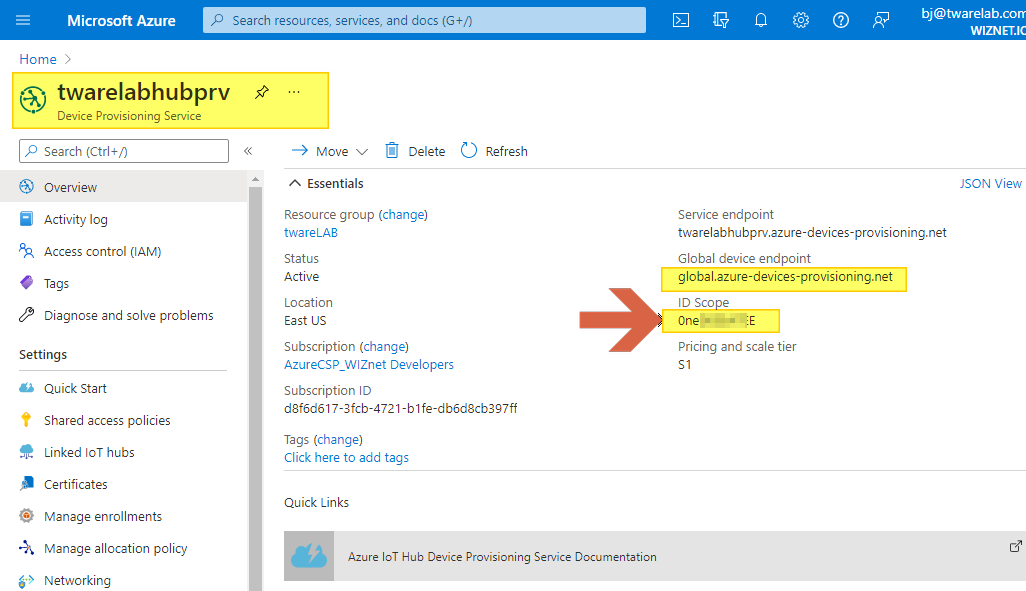Click the sidebar scrollbar up arrow
Image resolution: width=1026 pixels, height=591 pixels.
255,179
